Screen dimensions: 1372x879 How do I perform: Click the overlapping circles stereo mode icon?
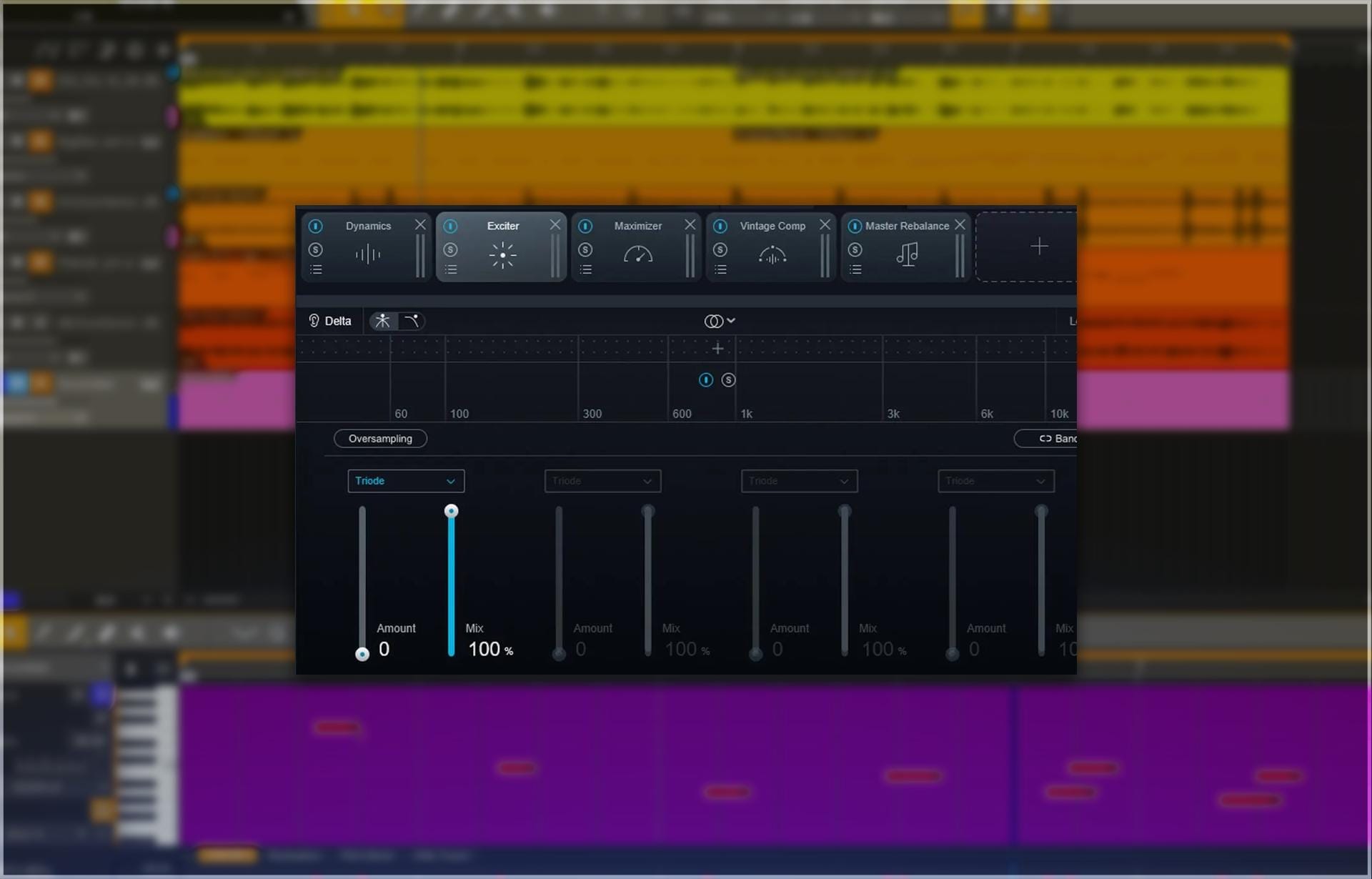tap(713, 321)
